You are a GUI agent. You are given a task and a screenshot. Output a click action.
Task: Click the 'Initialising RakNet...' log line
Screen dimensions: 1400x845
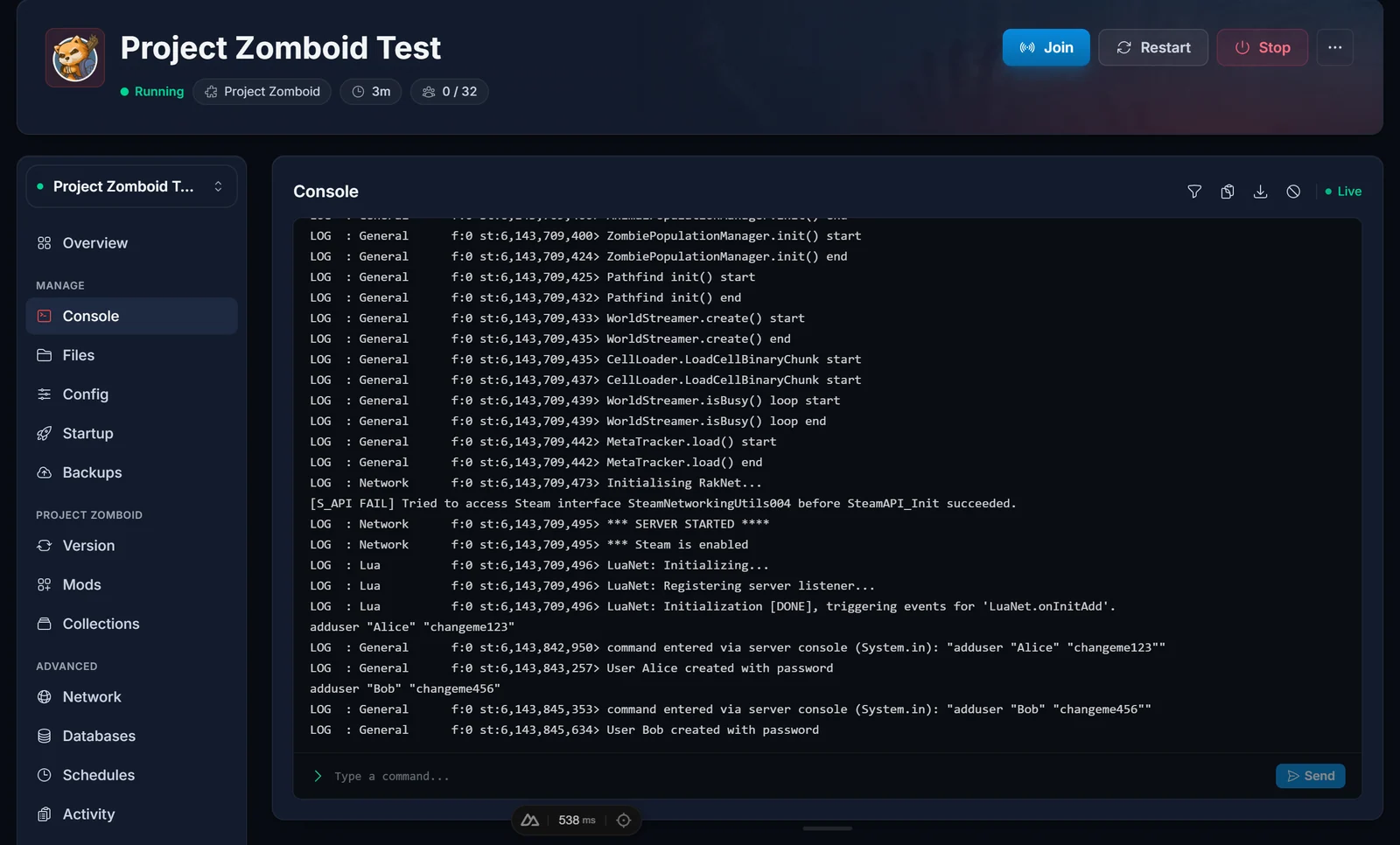pyautogui.click(x=535, y=483)
